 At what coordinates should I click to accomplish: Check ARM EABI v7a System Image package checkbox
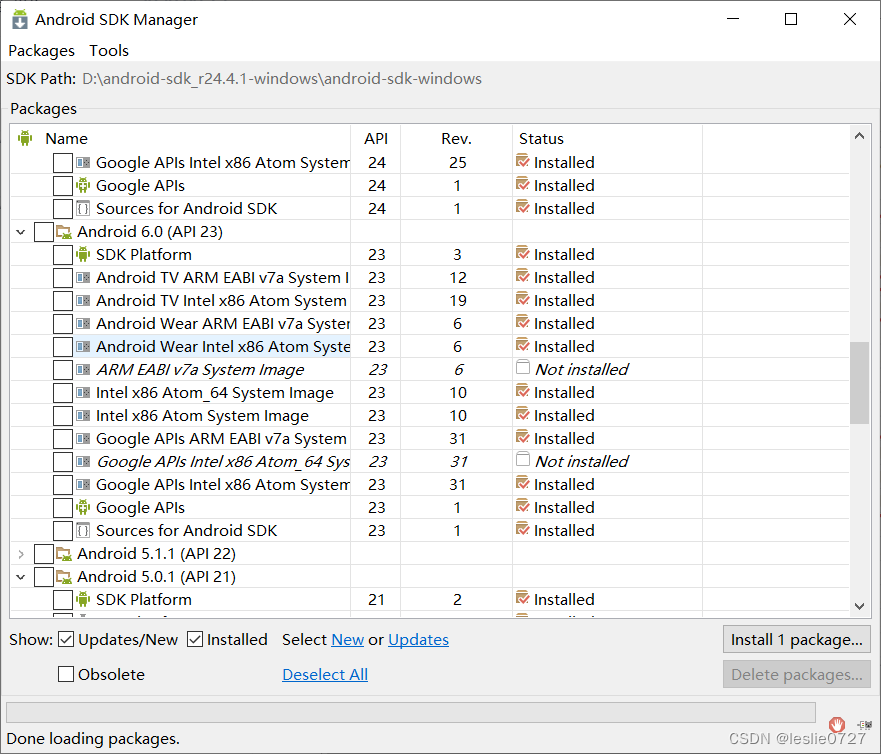63,369
